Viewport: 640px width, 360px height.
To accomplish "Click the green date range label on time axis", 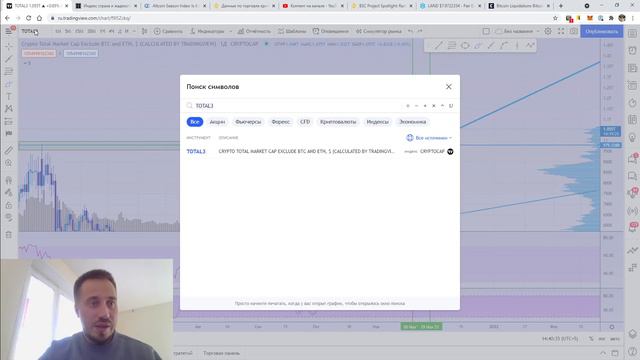I will coord(421,327).
